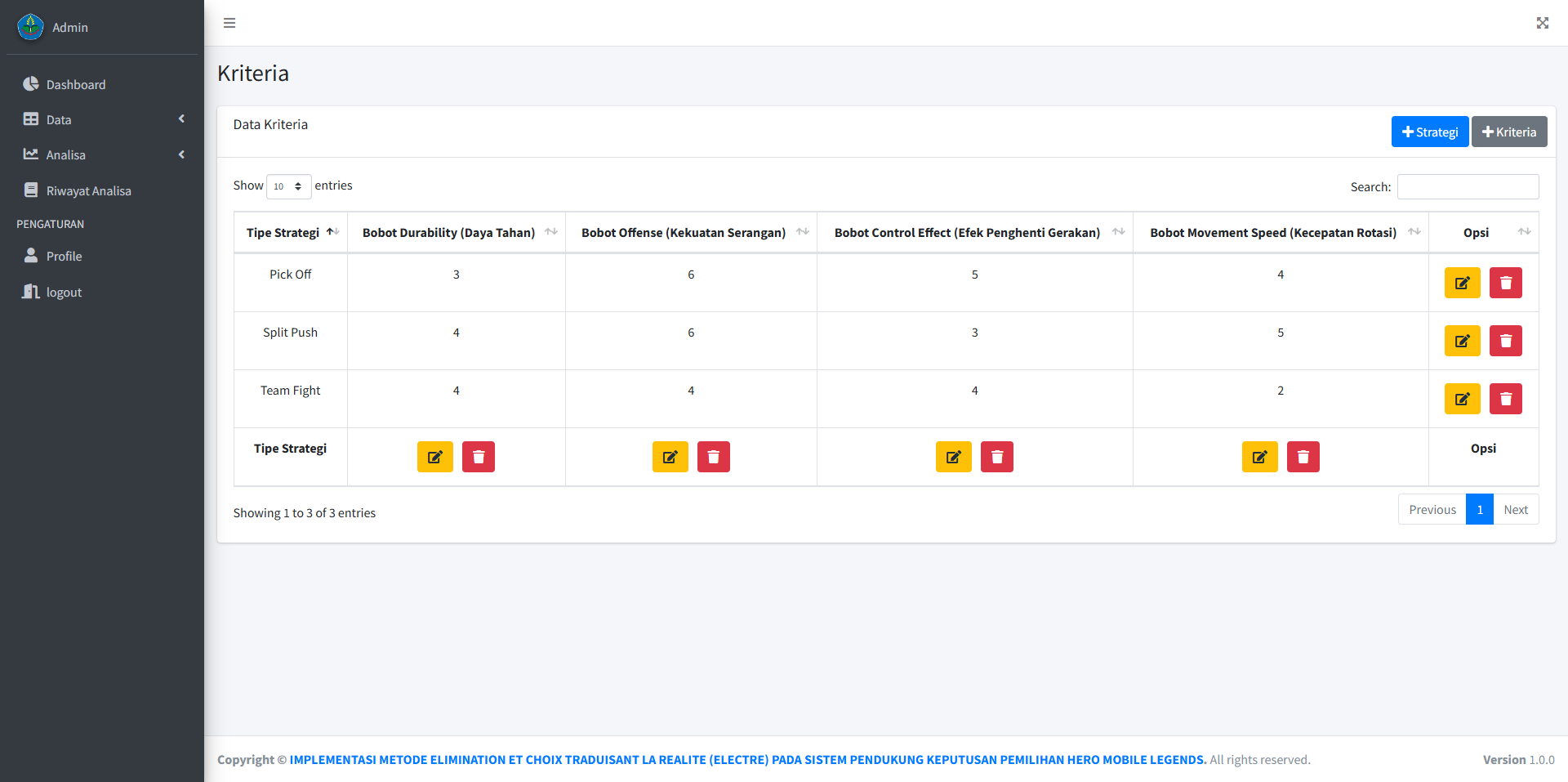Click the Admin logo icon

tap(30, 27)
